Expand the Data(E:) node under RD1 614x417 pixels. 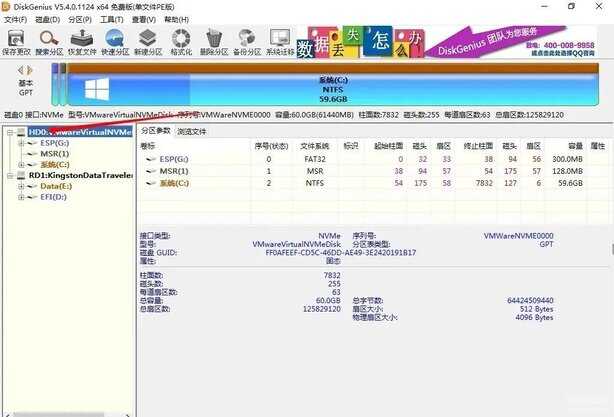[21, 186]
